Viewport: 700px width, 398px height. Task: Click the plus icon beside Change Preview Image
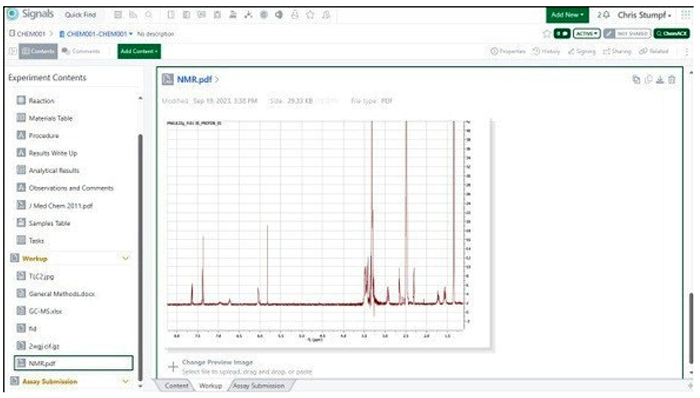pyautogui.click(x=173, y=367)
